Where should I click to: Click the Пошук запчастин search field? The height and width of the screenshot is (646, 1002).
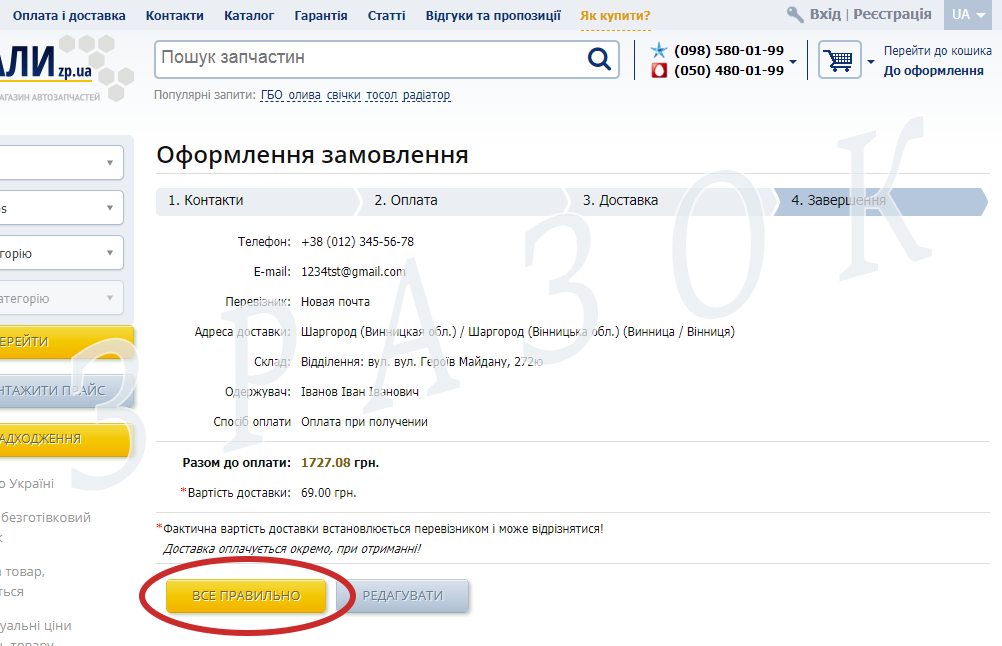coord(370,59)
